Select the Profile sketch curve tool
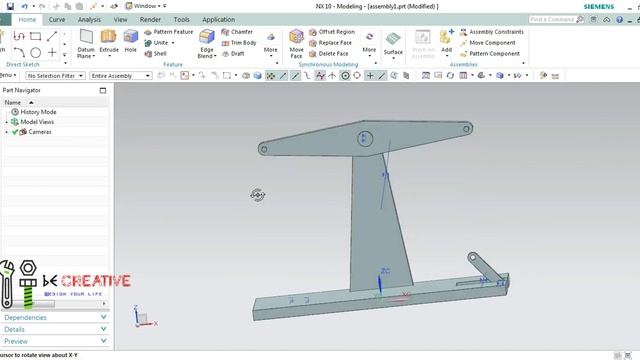Screen dimensions: 640x360 tap(19, 36)
